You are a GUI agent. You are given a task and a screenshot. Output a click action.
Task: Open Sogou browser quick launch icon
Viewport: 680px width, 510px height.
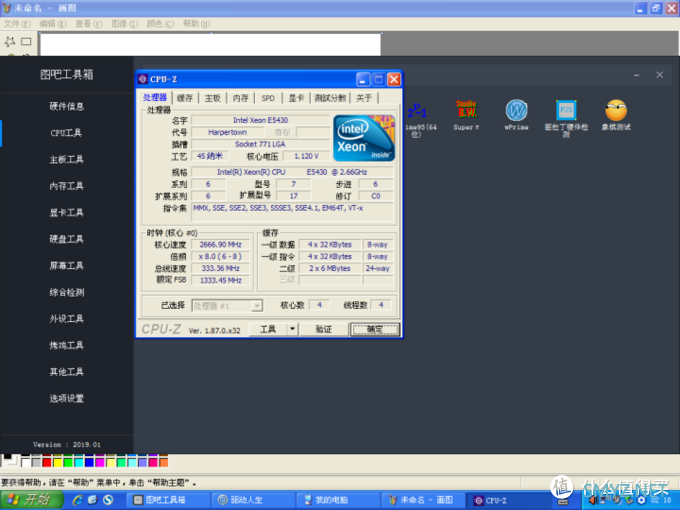pos(108,500)
